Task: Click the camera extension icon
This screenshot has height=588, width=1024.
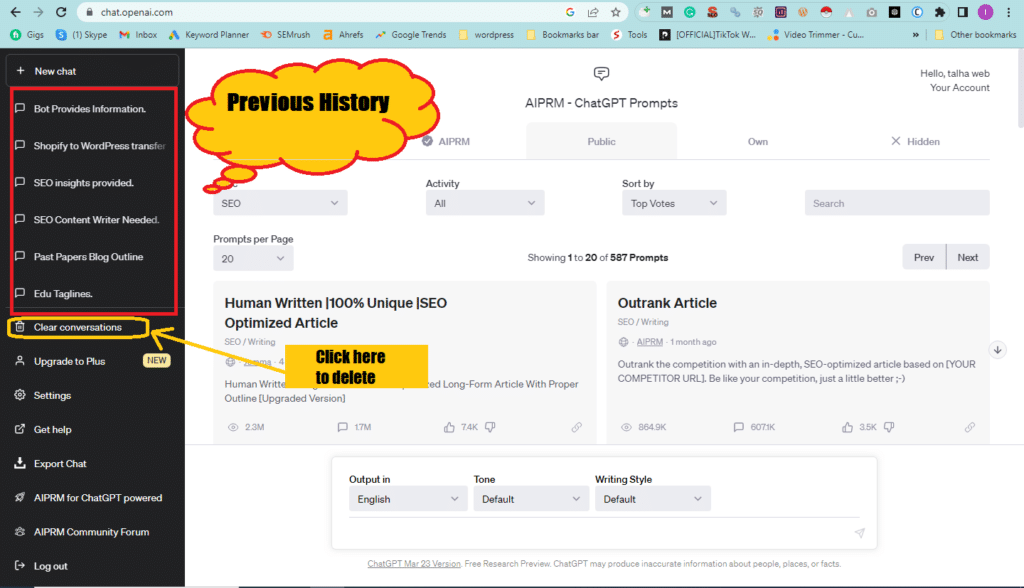Action: point(872,12)
